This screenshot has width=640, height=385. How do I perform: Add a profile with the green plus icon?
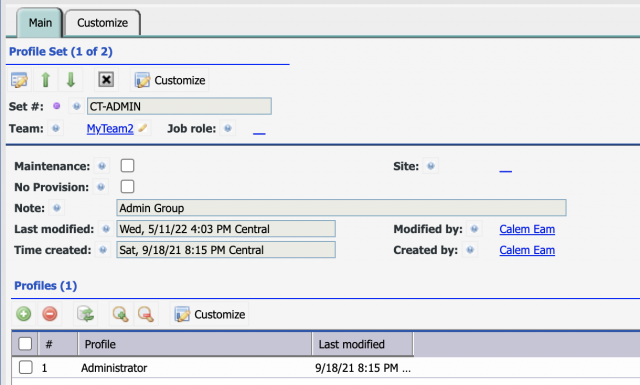pyautogui.click(x=24, y=314)
